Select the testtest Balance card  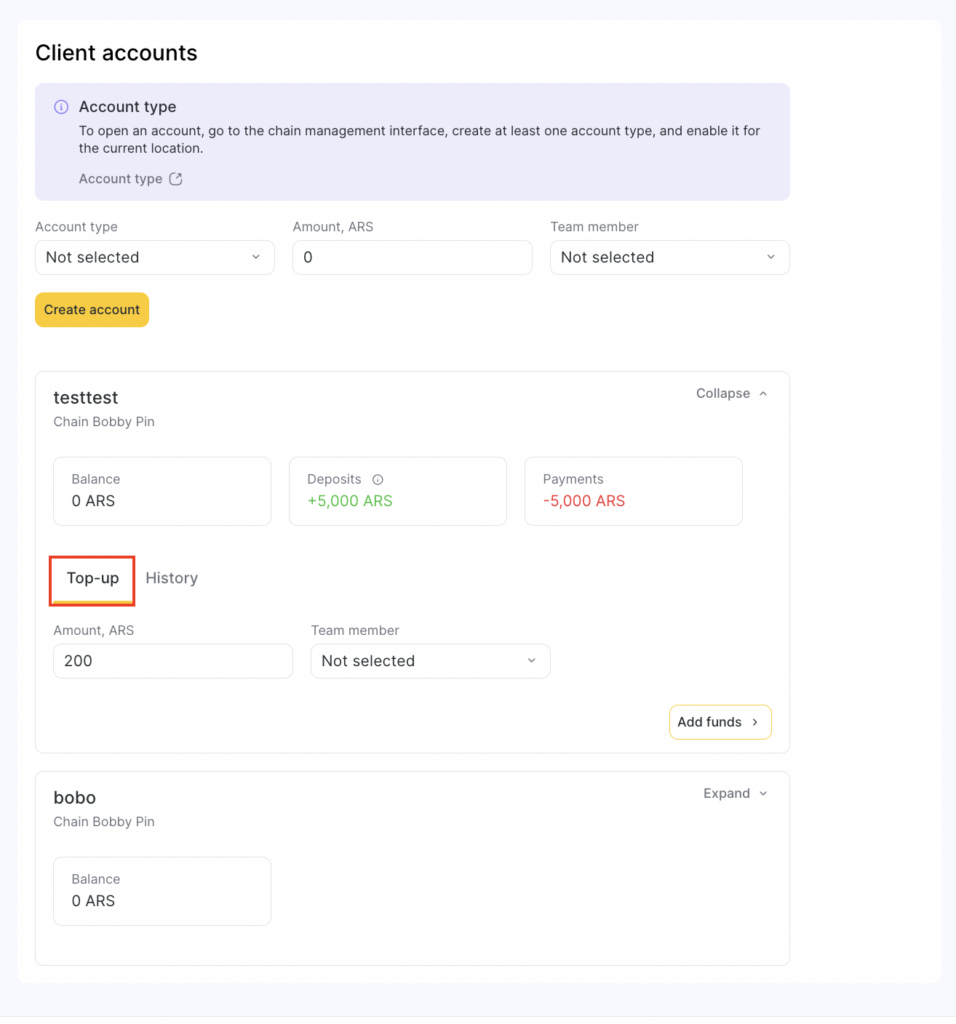[x=162, y=491]
